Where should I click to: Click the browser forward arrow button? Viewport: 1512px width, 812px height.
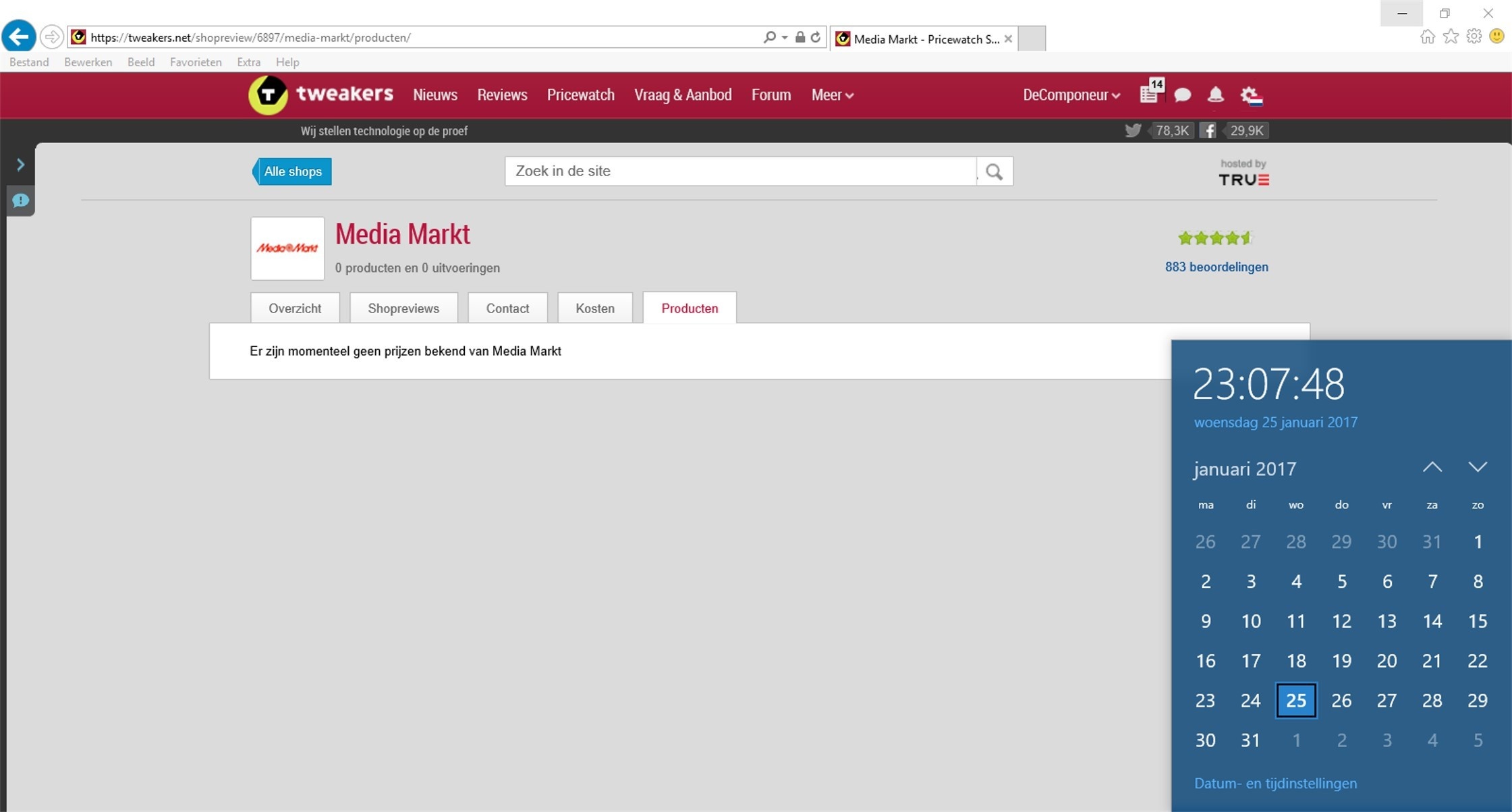(52, 36)
